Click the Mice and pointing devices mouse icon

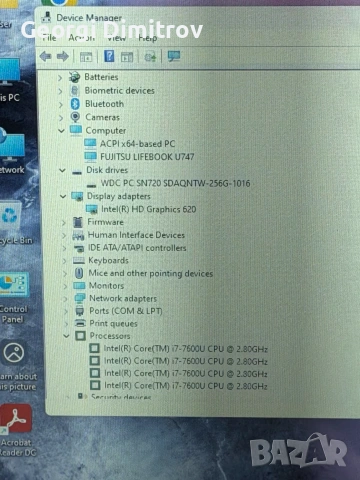pos(79,273)
